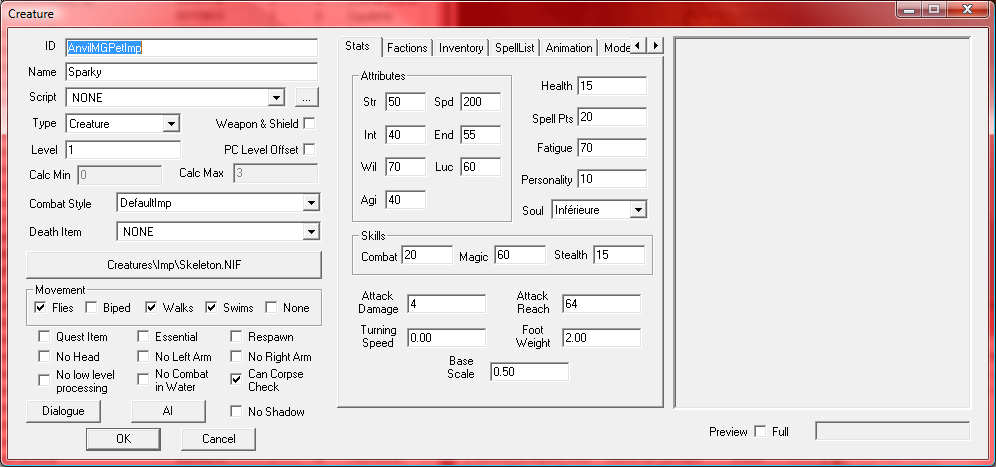The image size is (996, 467).
Task: Click the Creatures\Imp\Skeleton.NIF model button
Action: point(174,265)
